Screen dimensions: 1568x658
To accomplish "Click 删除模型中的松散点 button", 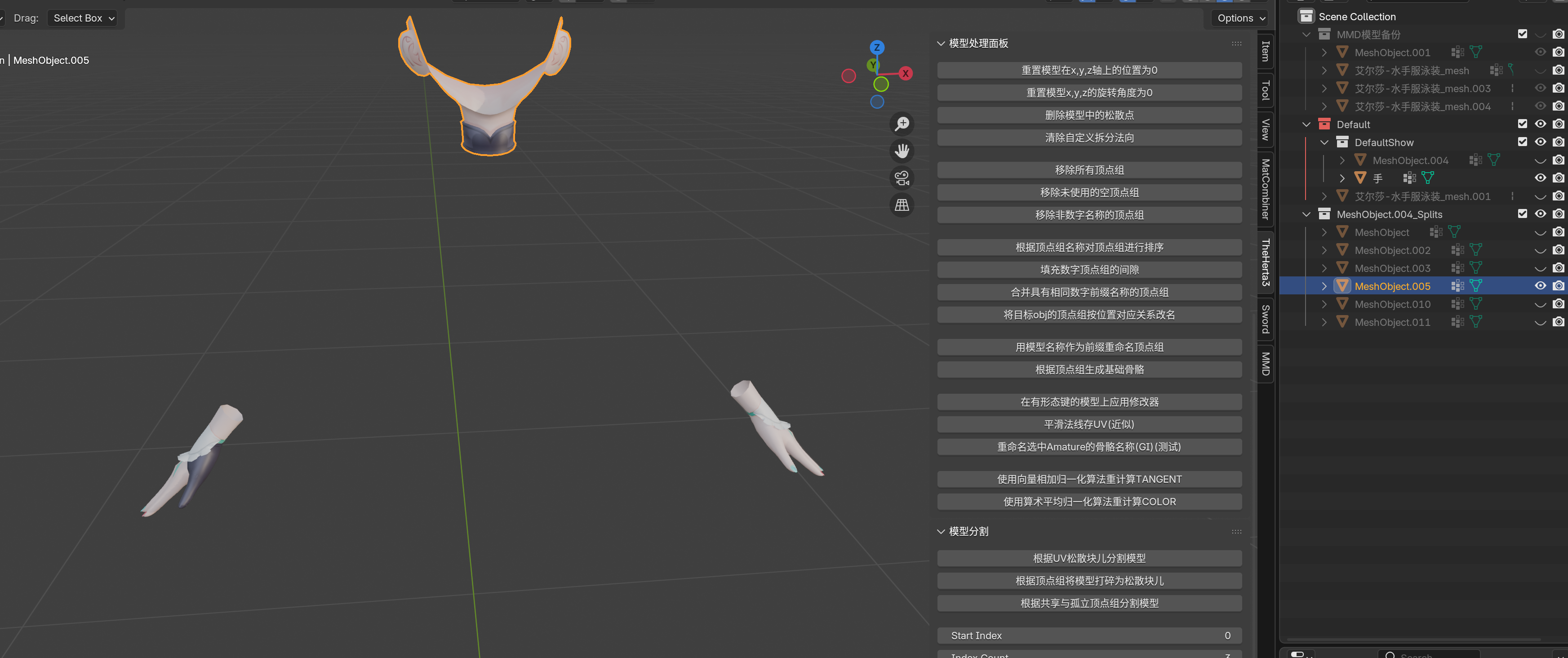I will 1089,115.
